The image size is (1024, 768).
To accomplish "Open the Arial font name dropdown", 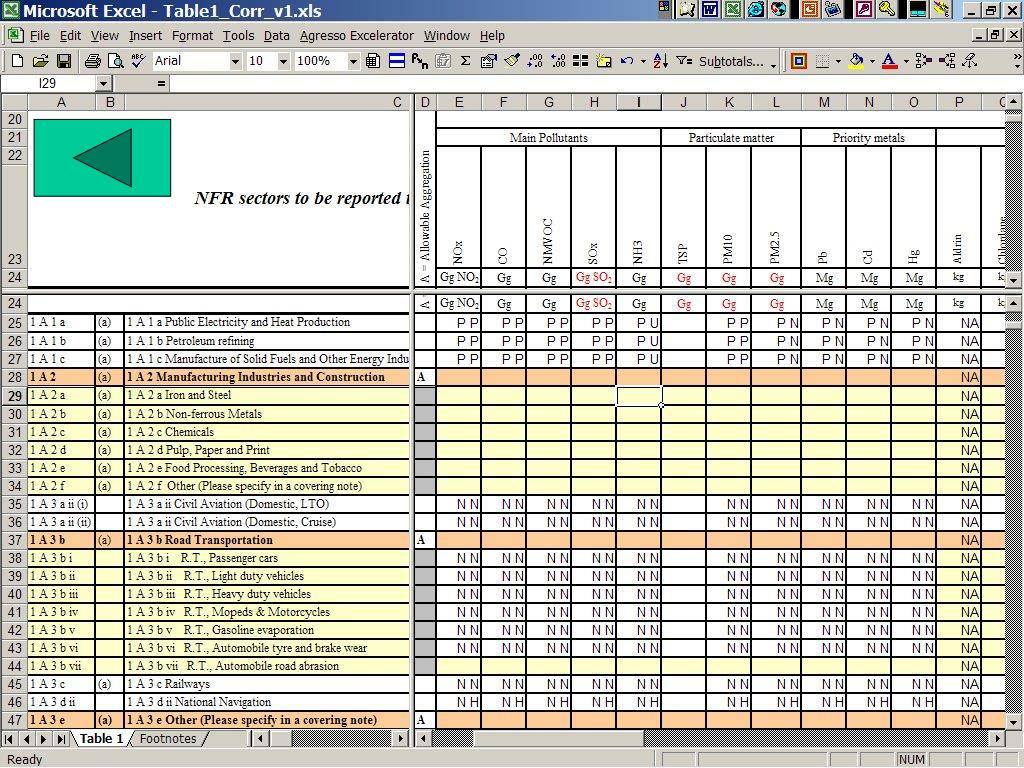I will click(235, 61).
